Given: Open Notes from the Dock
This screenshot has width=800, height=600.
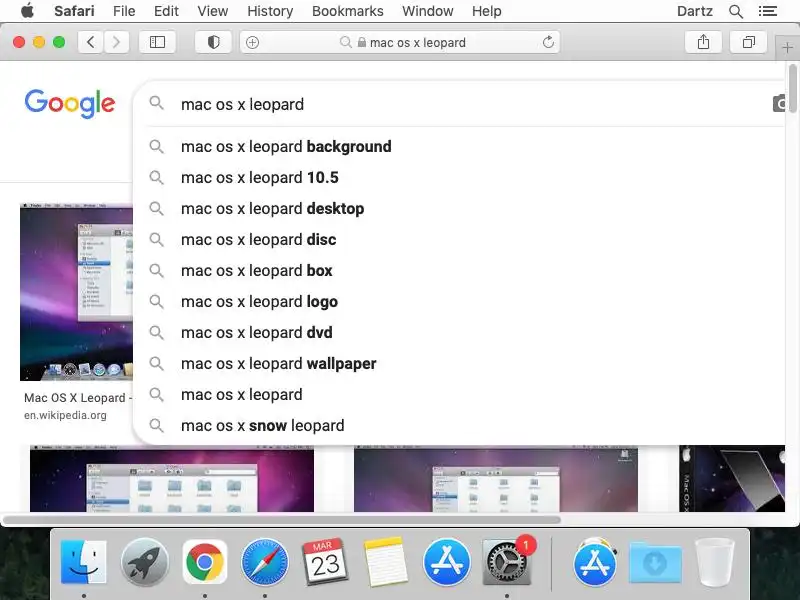Looking at the screenshot, I should point(386,562).
